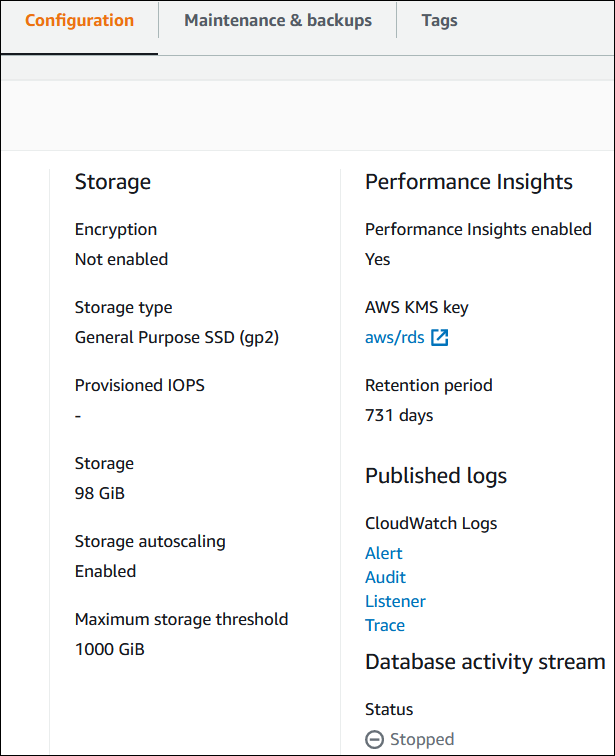Click the Published logs heading
Viewport: 615px width, 756px height.
436,476
